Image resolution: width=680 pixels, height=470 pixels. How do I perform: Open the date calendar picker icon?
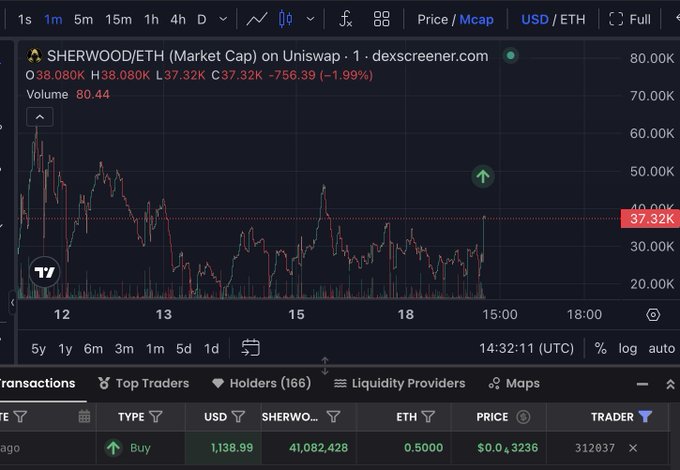click(x=84, y=417)
